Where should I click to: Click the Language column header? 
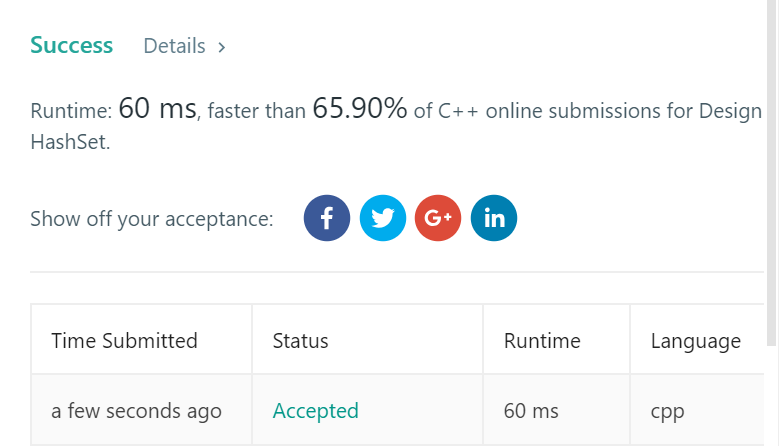696,342
